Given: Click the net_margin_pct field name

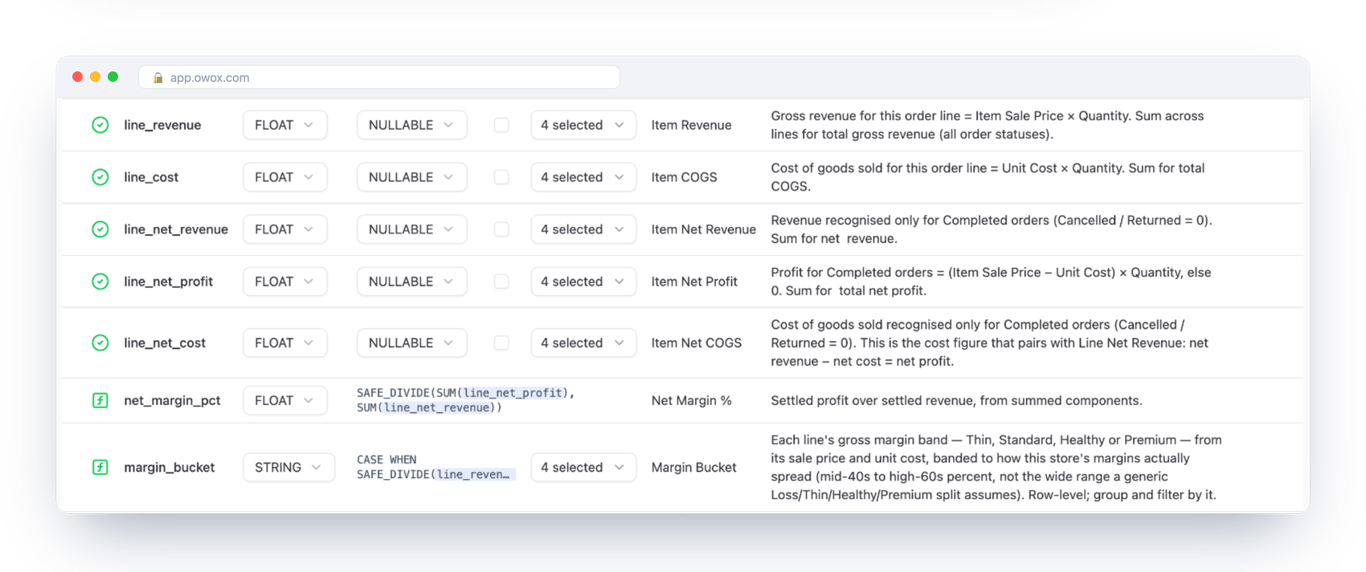Looking at the screenshot, I should [172, 400].
